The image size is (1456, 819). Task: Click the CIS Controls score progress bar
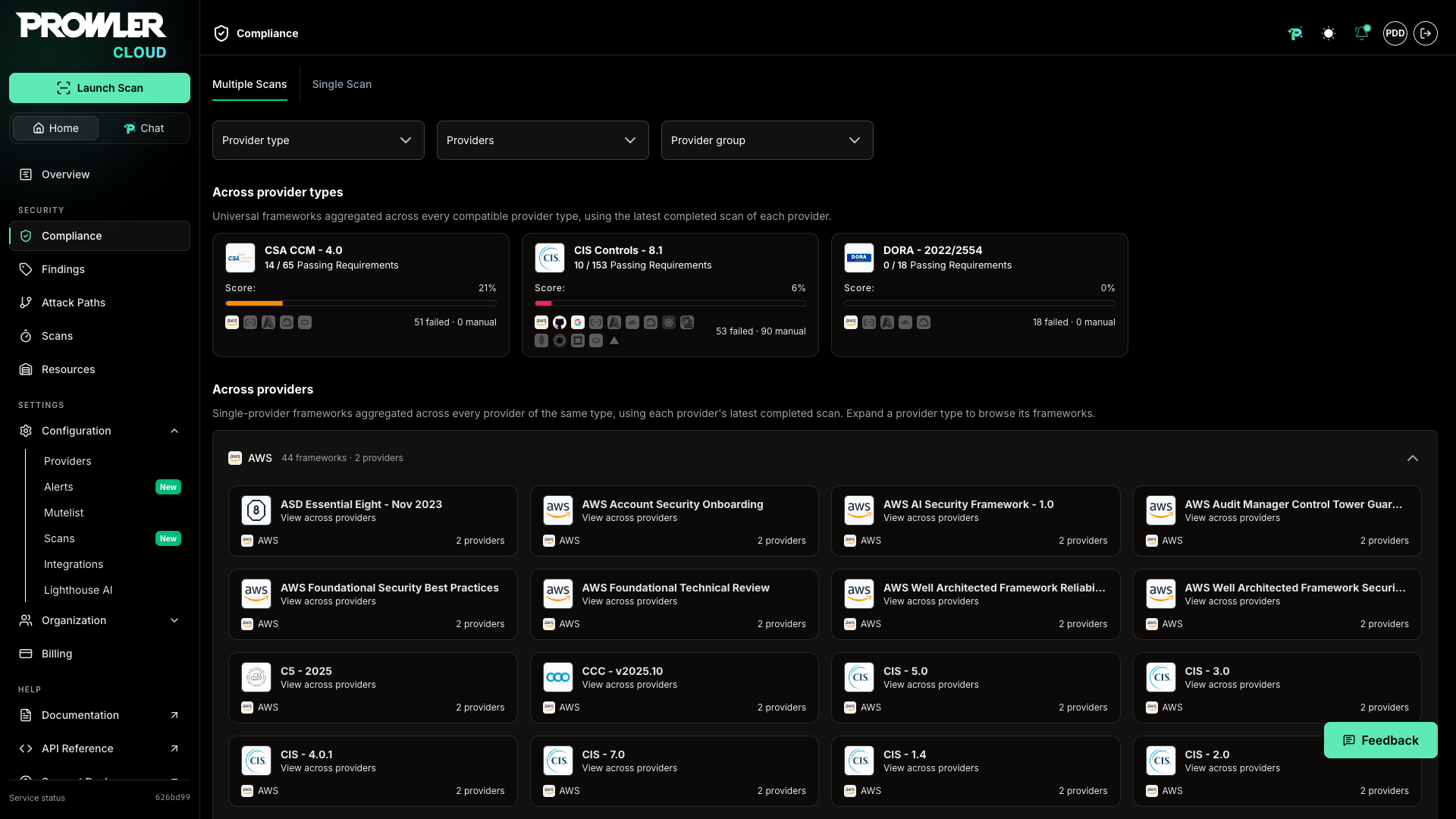tap(670, 303)
